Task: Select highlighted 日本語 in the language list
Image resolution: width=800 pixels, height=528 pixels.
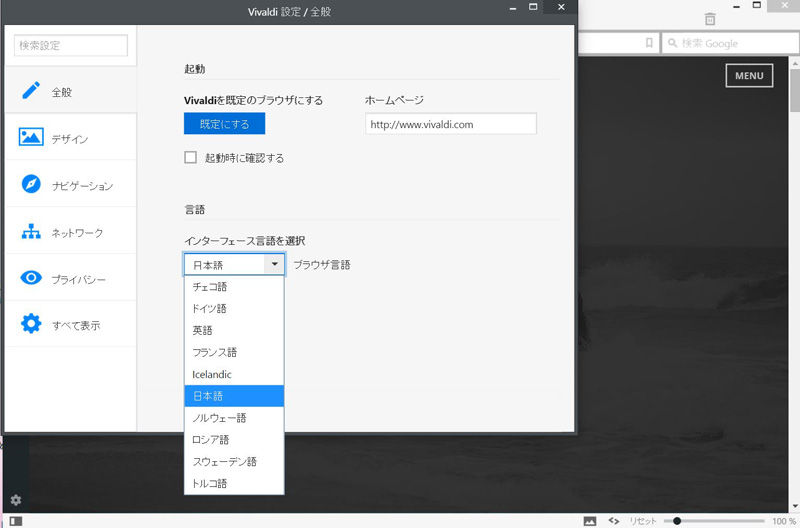Action: [234, 396]
